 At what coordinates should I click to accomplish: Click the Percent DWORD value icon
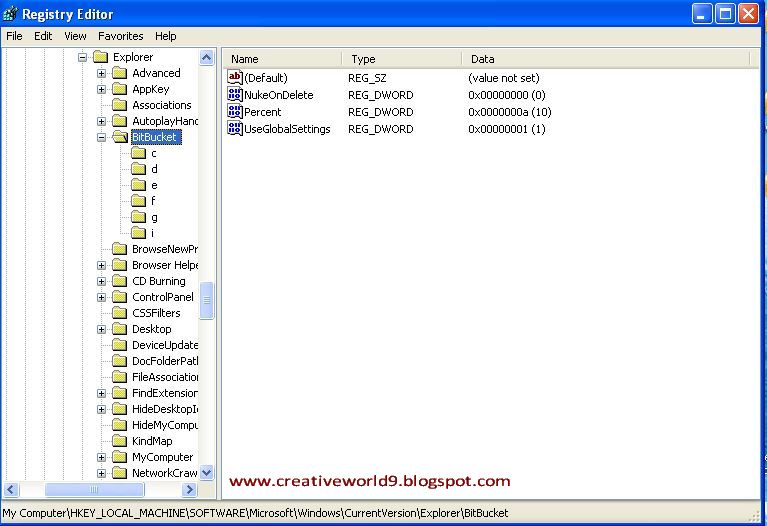235,112
